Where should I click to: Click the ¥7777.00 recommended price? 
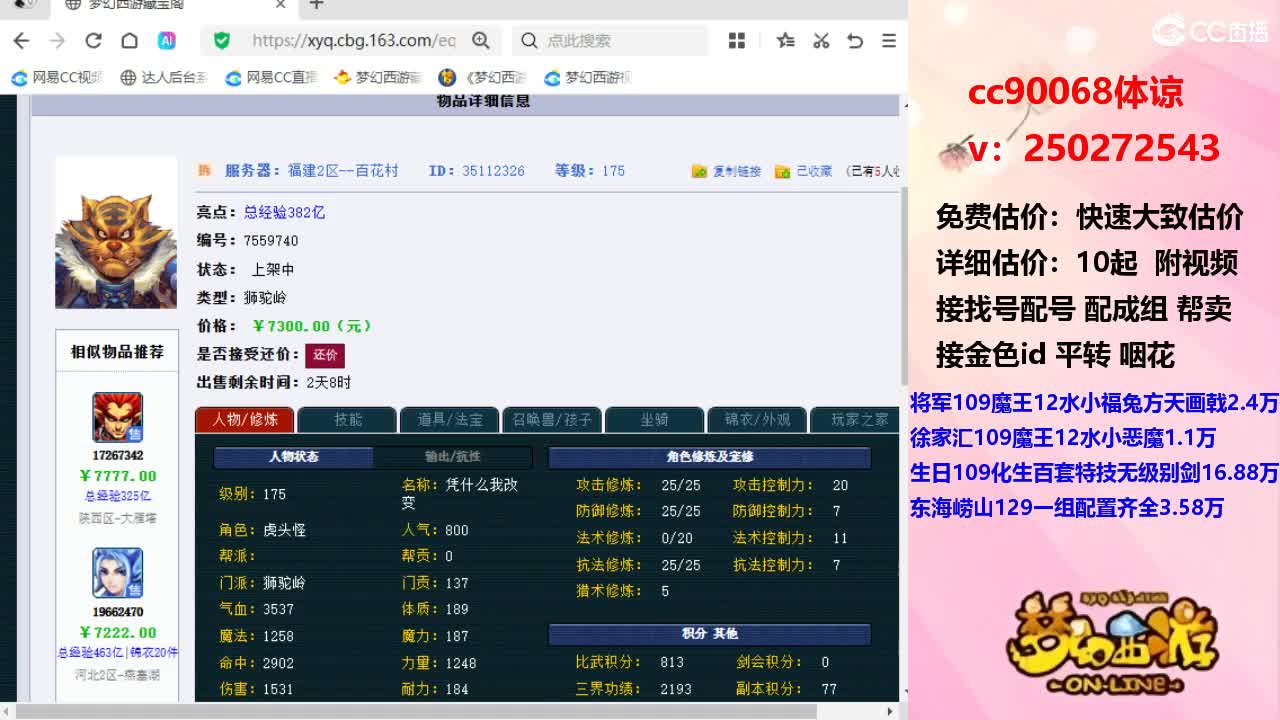pos(118,476)
